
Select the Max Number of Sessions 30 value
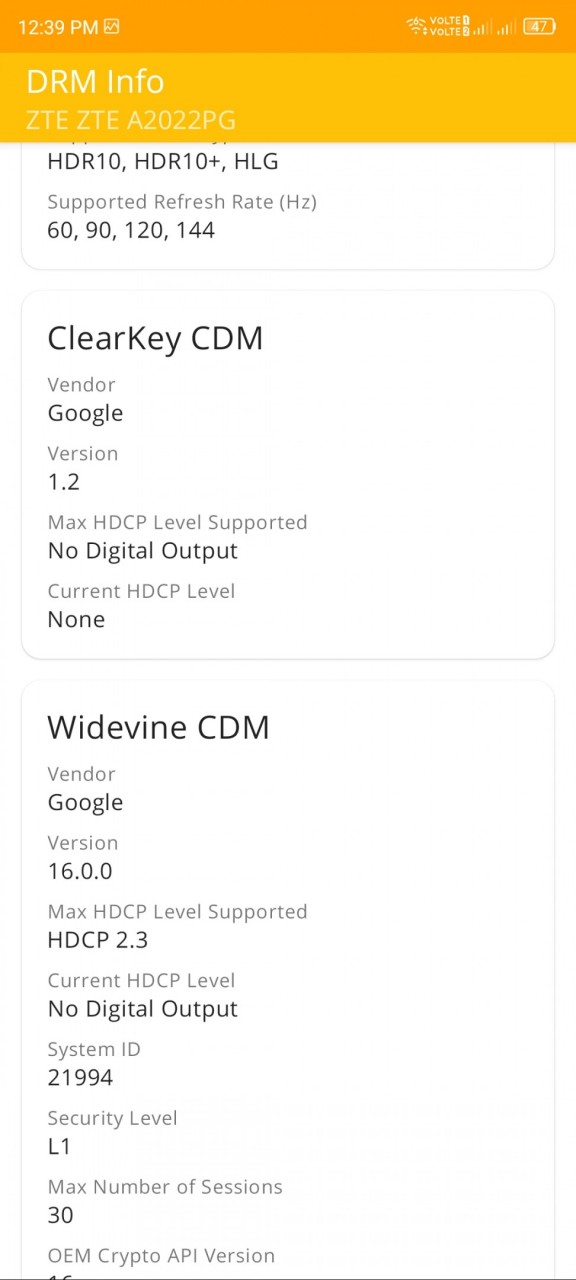coord(60,1215)
